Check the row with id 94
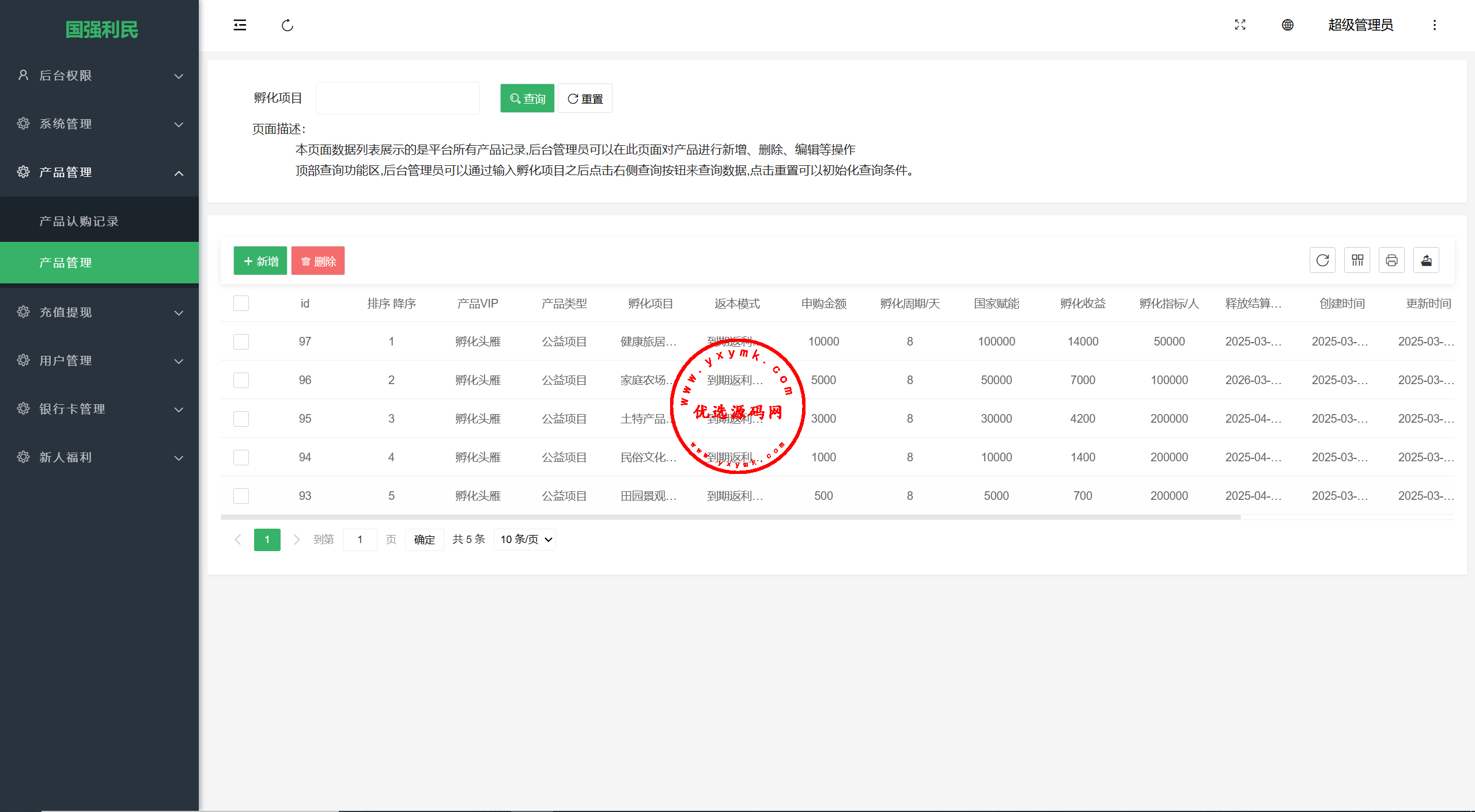1475x812 pixels. coord(241,457)
